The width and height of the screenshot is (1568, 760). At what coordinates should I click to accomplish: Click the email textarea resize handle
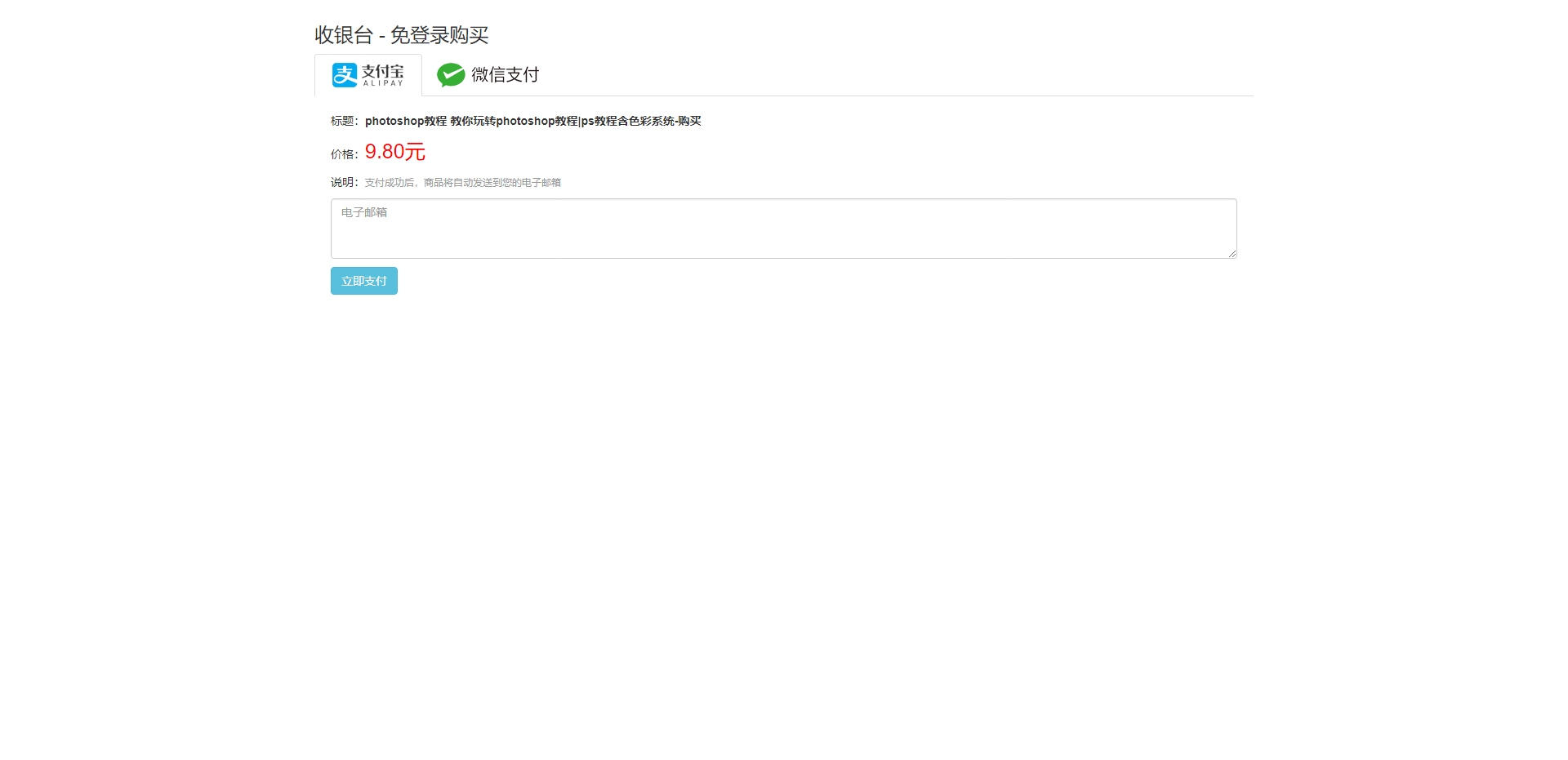coord(1232,253)
